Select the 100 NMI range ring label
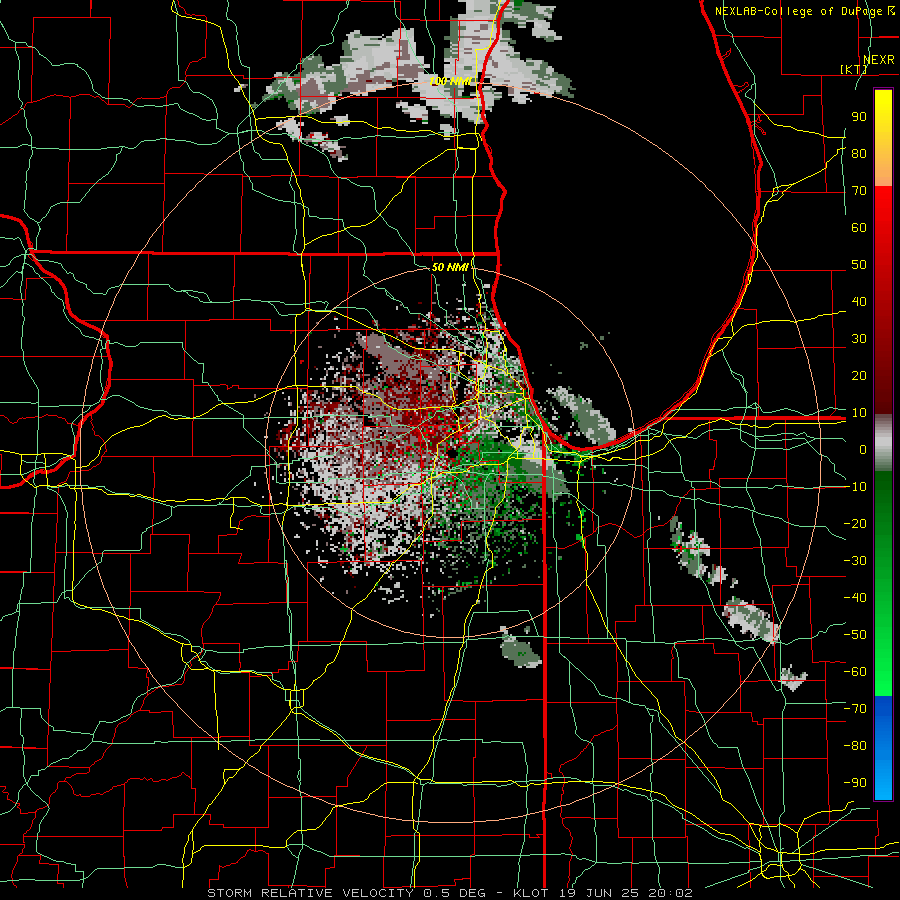Screen dimensions: 900x900 (x=450, y=81)
